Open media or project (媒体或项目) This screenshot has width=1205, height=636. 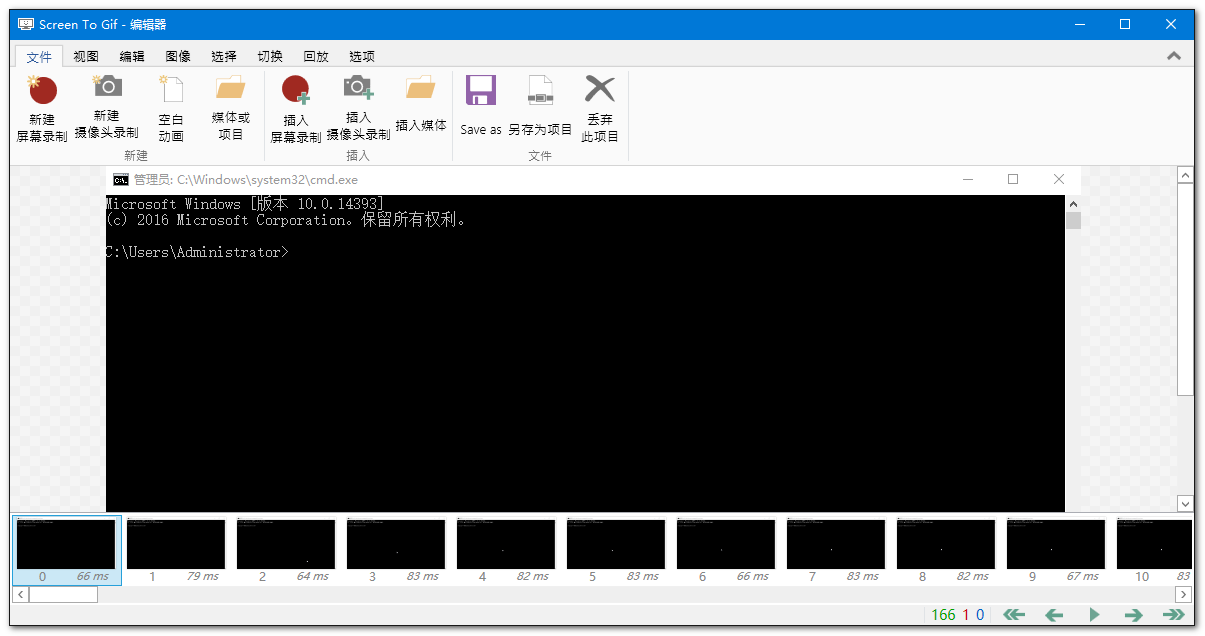coord(231,109)
